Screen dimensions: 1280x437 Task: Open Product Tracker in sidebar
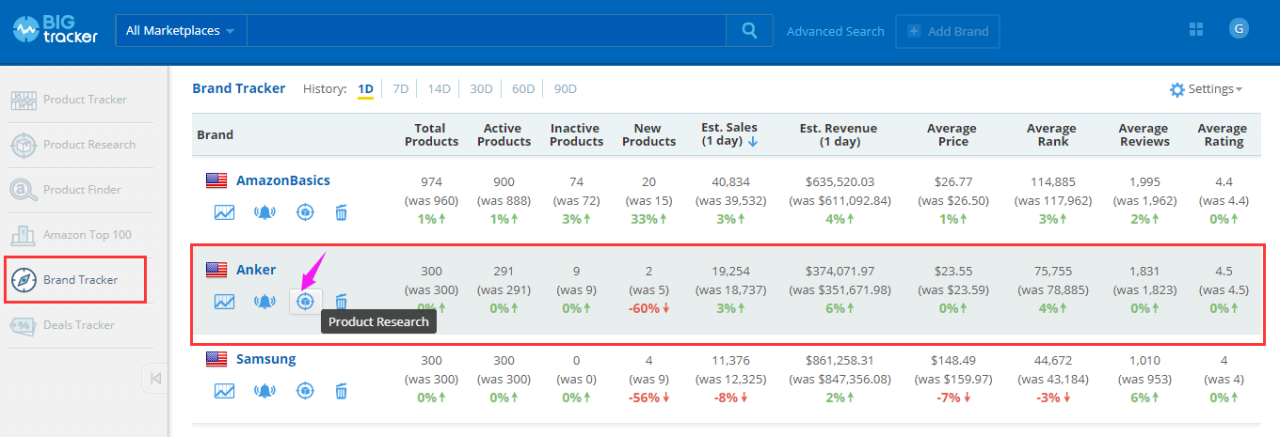[80, 100]
